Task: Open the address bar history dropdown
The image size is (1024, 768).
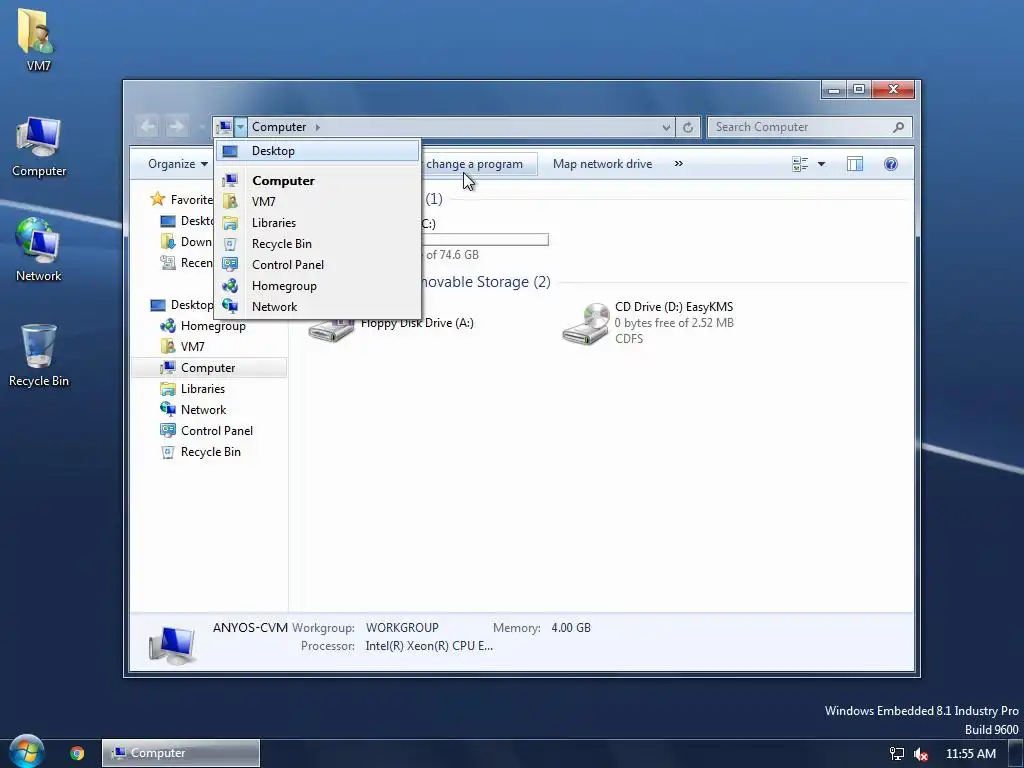Action: (x=665, y=127)
